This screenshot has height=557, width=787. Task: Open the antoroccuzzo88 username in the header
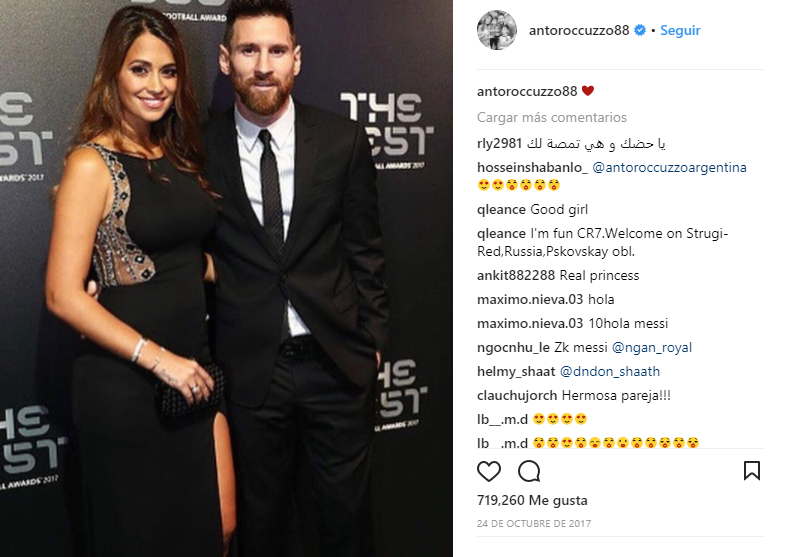(x=579, y=30)
